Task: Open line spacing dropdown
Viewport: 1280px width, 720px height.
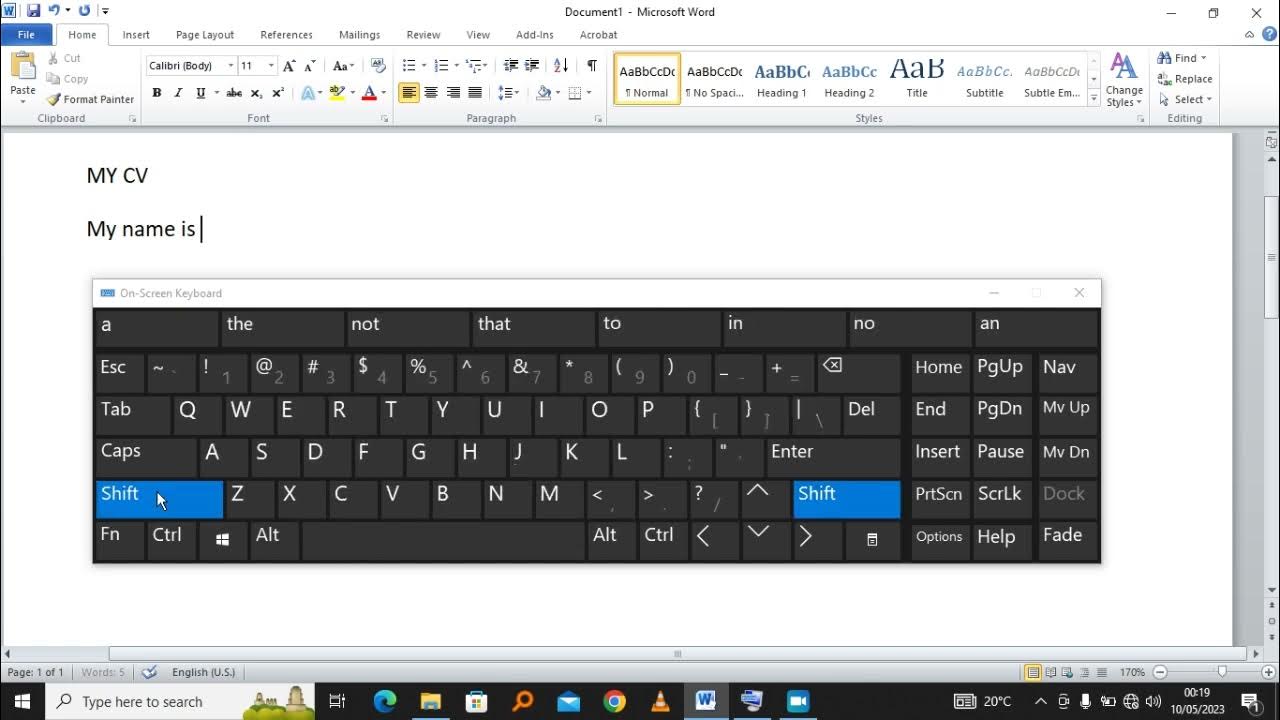Action: pos(509,93)
